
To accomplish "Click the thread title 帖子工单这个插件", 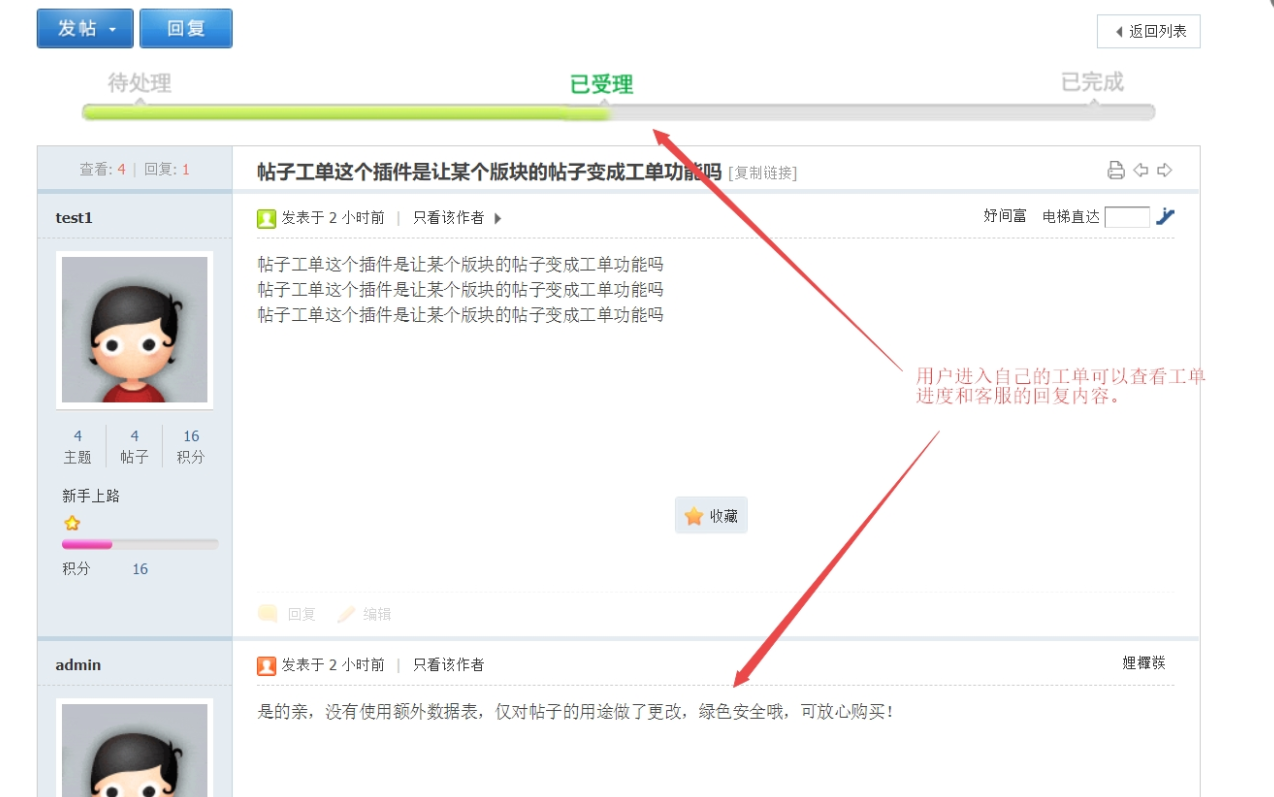I will point(489,172).
